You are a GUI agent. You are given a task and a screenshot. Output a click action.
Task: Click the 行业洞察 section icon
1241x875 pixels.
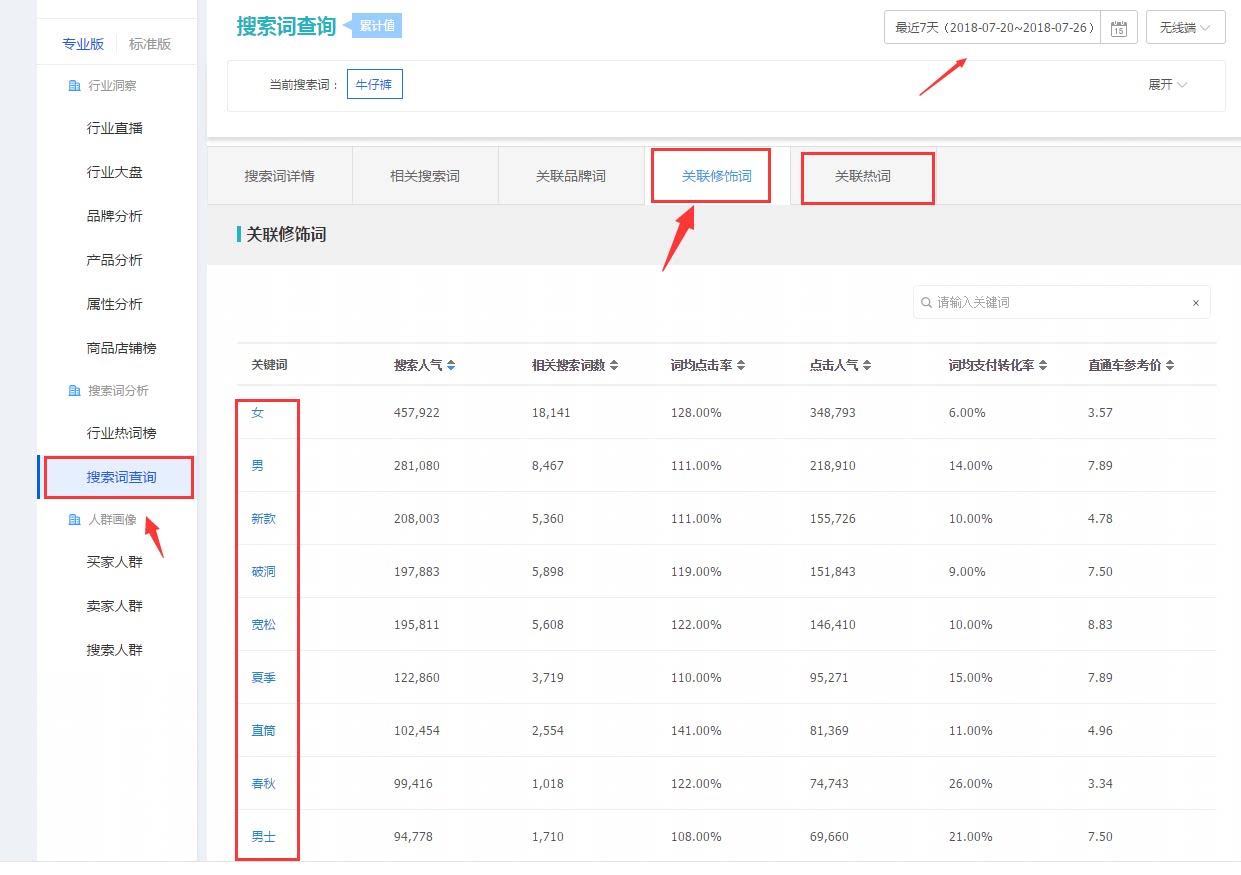point(74,86)
